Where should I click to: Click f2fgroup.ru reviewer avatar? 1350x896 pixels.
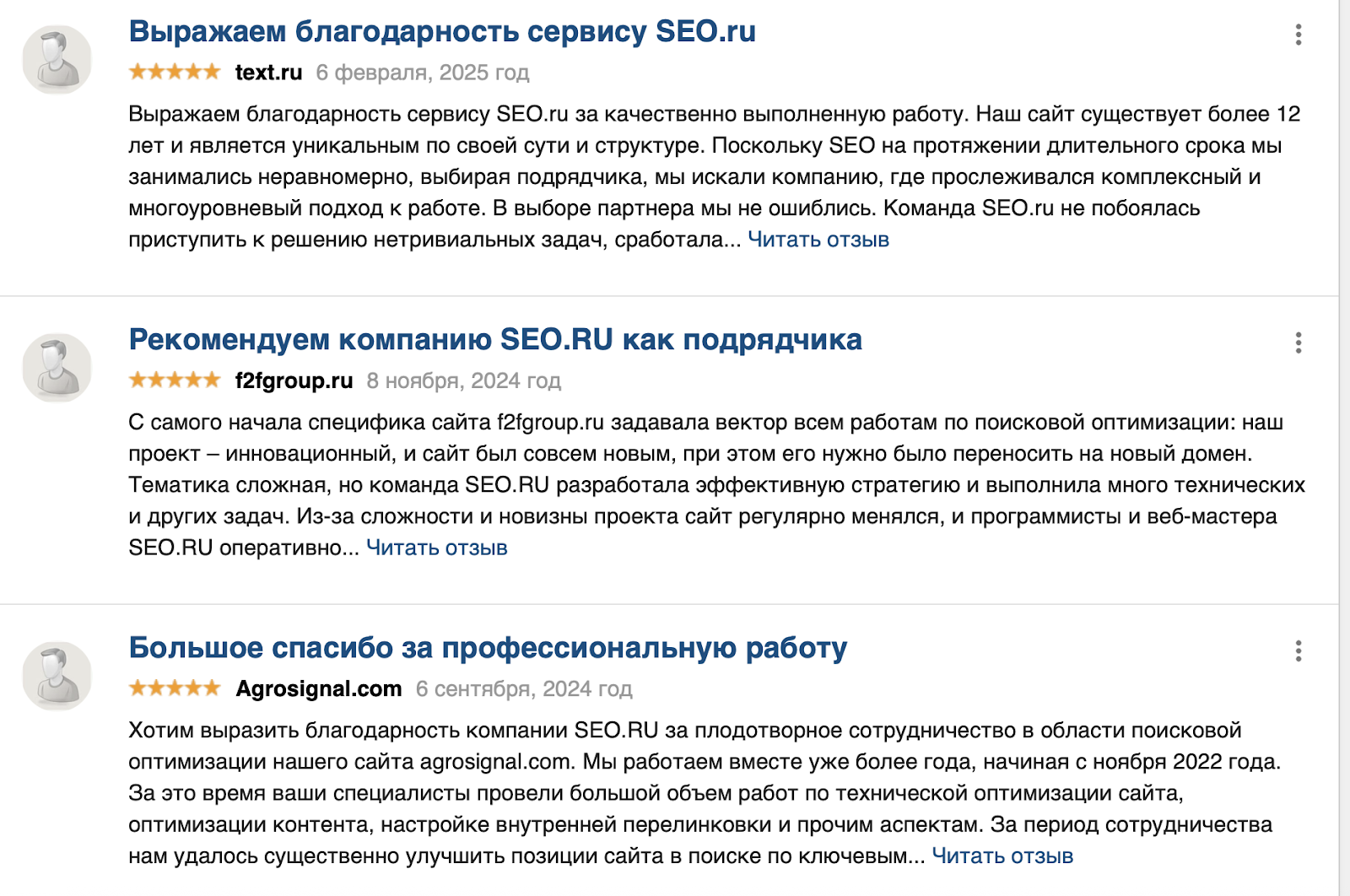[x=57, y=367]
